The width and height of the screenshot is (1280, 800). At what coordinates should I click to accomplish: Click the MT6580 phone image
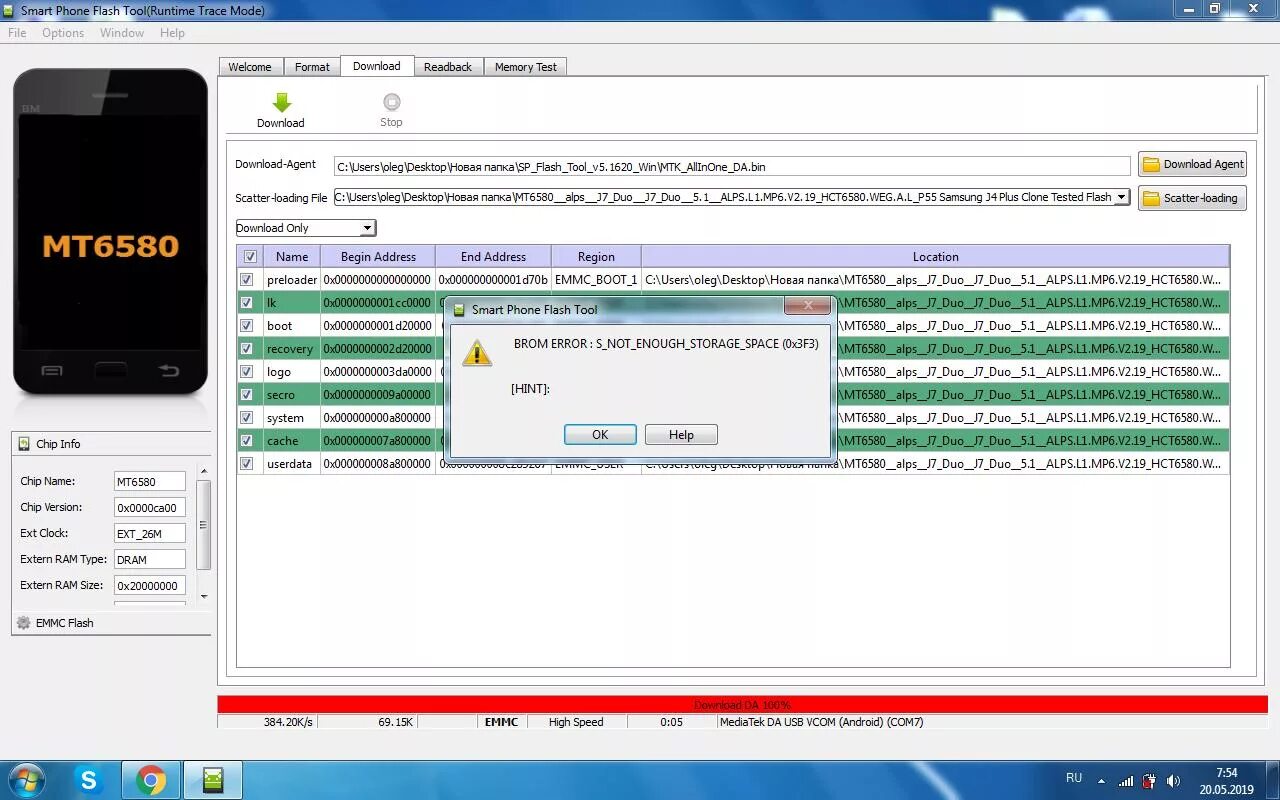[110, 231]
